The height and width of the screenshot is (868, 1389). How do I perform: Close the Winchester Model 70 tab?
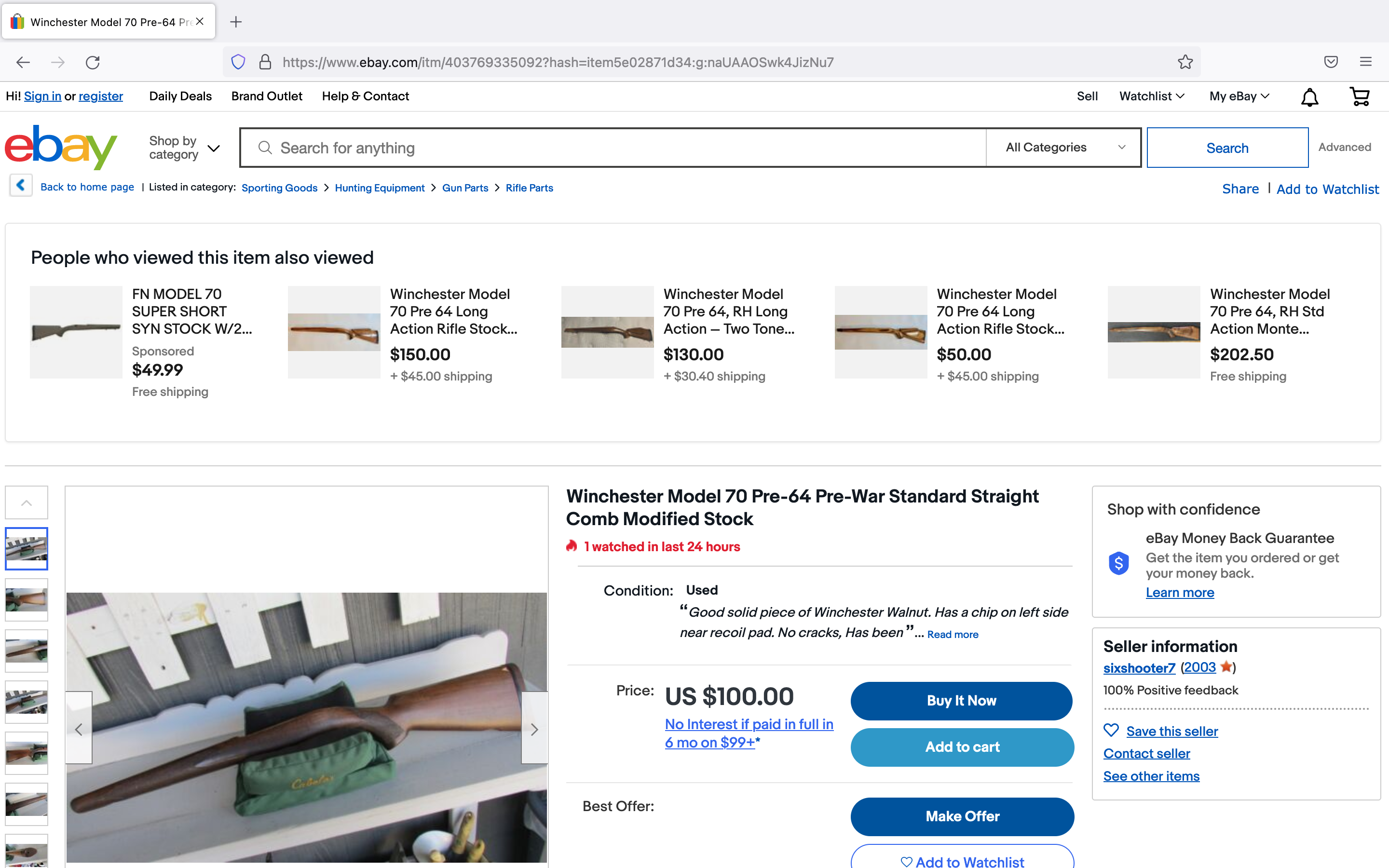point(200,21)
